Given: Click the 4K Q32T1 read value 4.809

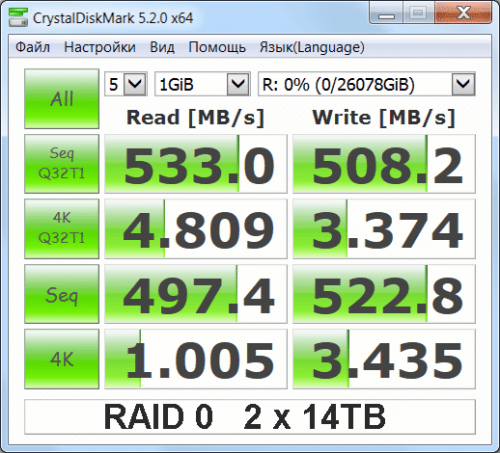Looking at the screenshot, I should click(x=196, y=229).
